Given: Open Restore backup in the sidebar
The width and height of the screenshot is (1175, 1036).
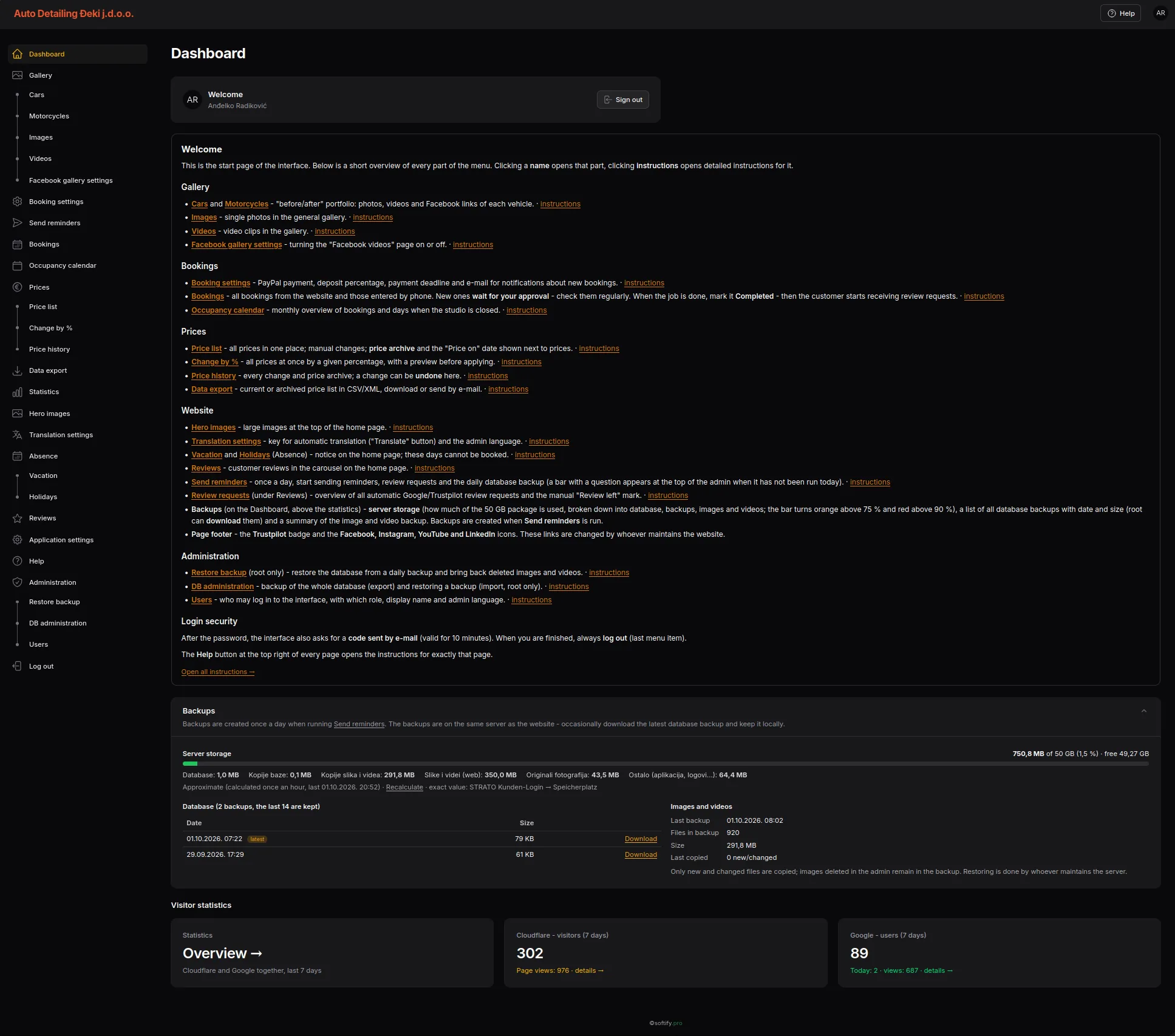Looking at the screenshot, I should tap(55, 602).
